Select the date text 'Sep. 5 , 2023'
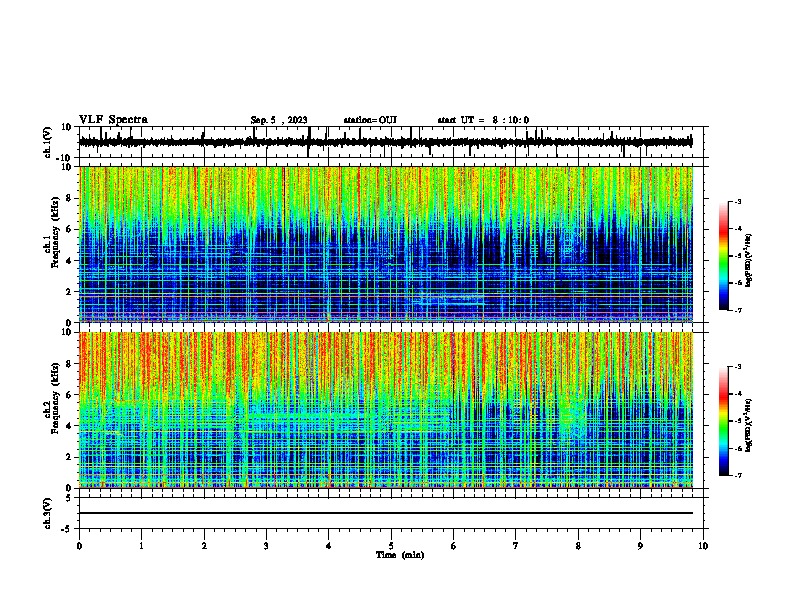 tap(279, 120)
